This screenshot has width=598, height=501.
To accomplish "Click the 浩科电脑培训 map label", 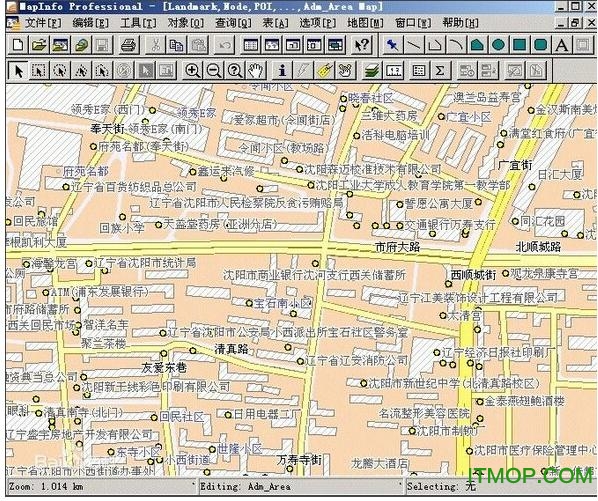I will [395, 135].
